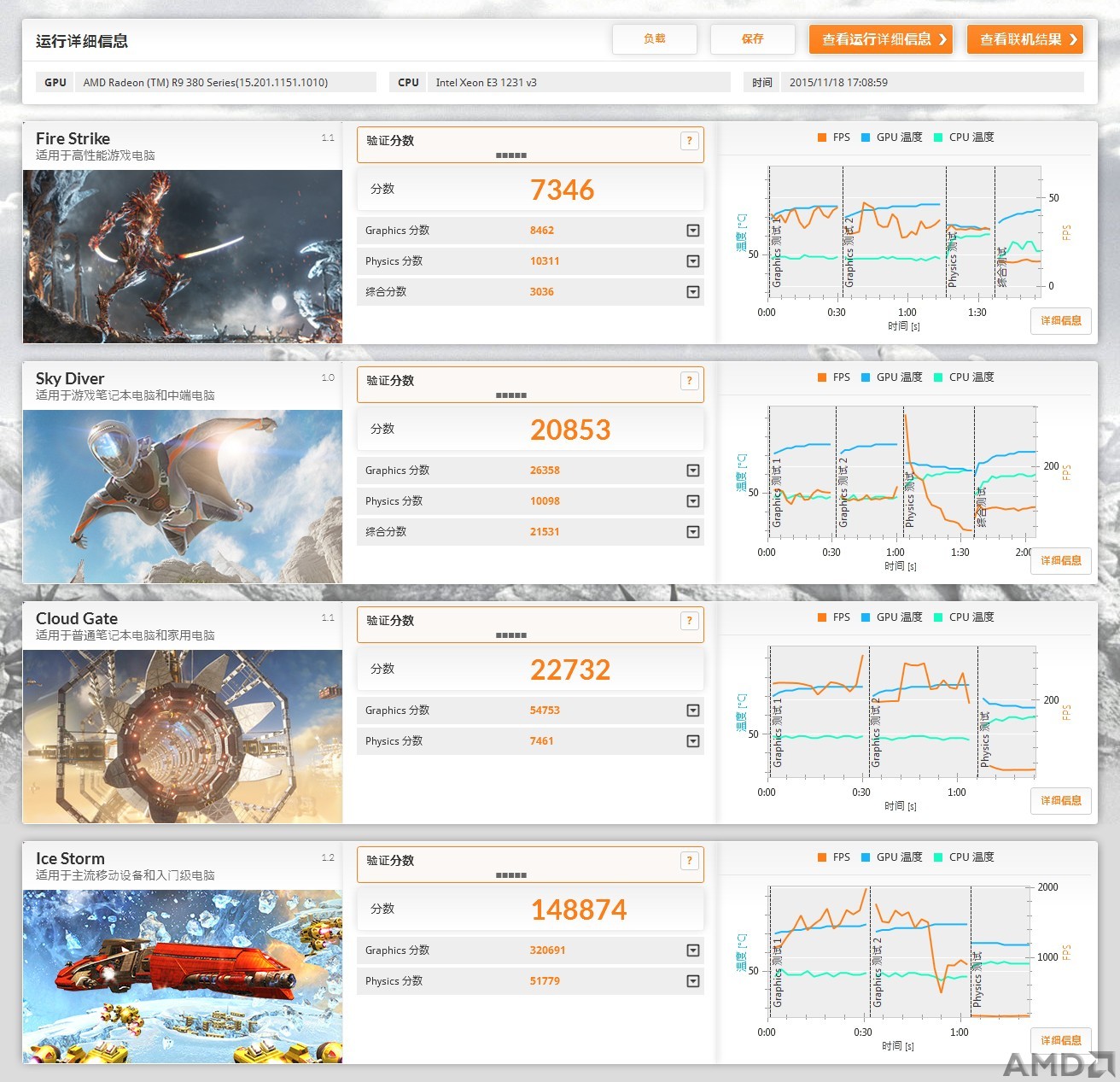Expand Fire Strike Physics score 10311
Screen dimensions: 1120x1082
click(x=693, y=261)
